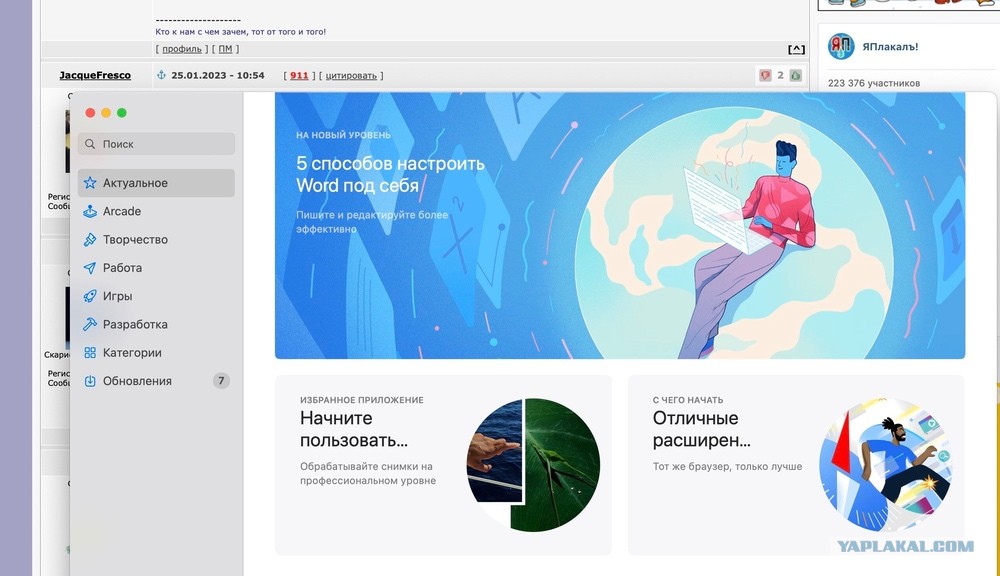Close the App Store window
Viewport: 1000px width, 576px height.
[x=91, y=113]
